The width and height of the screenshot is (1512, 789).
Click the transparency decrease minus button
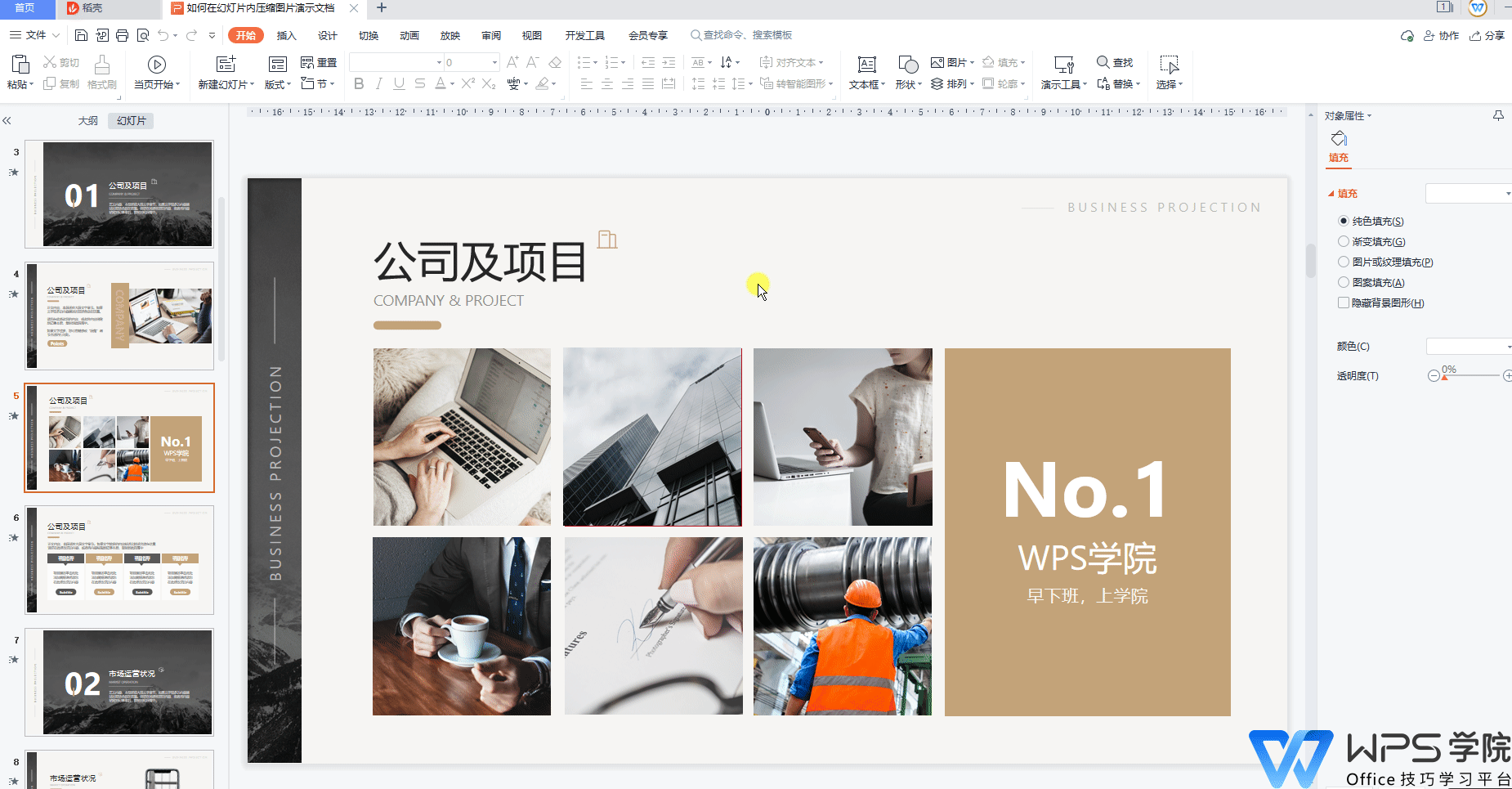pos(1434,376)
